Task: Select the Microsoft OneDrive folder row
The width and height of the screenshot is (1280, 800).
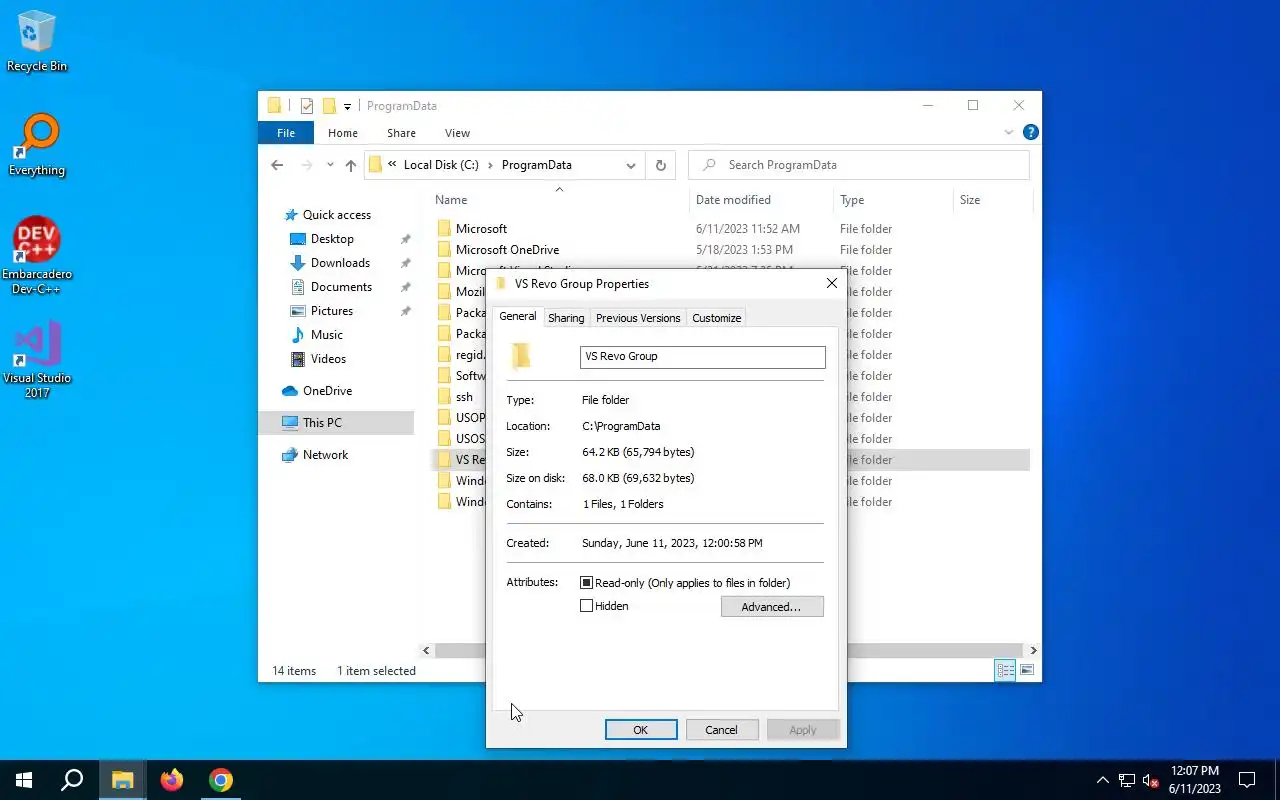Action: click(732, 250)
